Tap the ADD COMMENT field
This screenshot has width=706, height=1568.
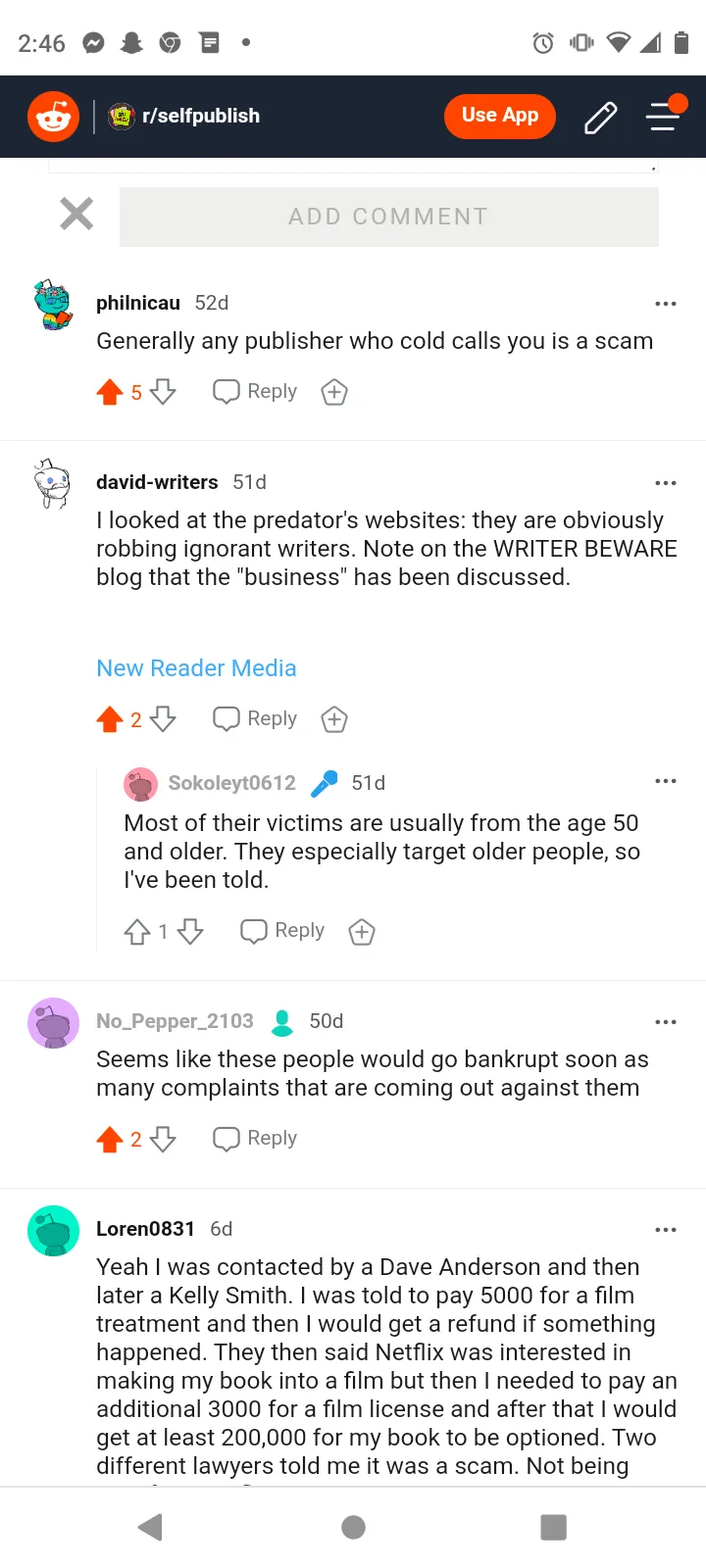(x=389, y=217)
